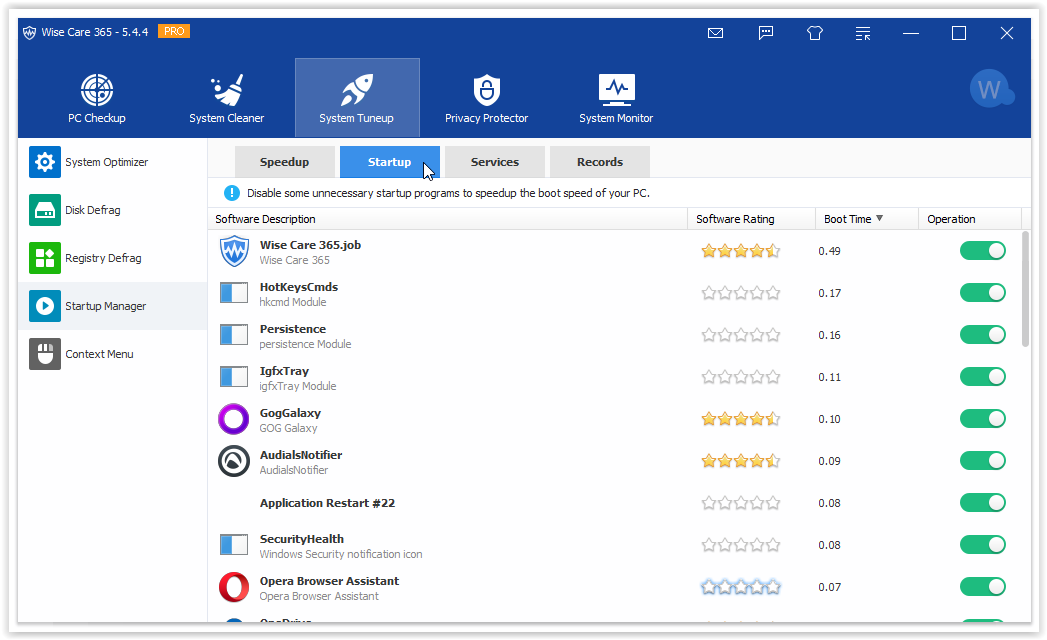Viewport: 1047px width, 640px height.
Task: Select the Startup tab
Action: (x=389, y=162)
